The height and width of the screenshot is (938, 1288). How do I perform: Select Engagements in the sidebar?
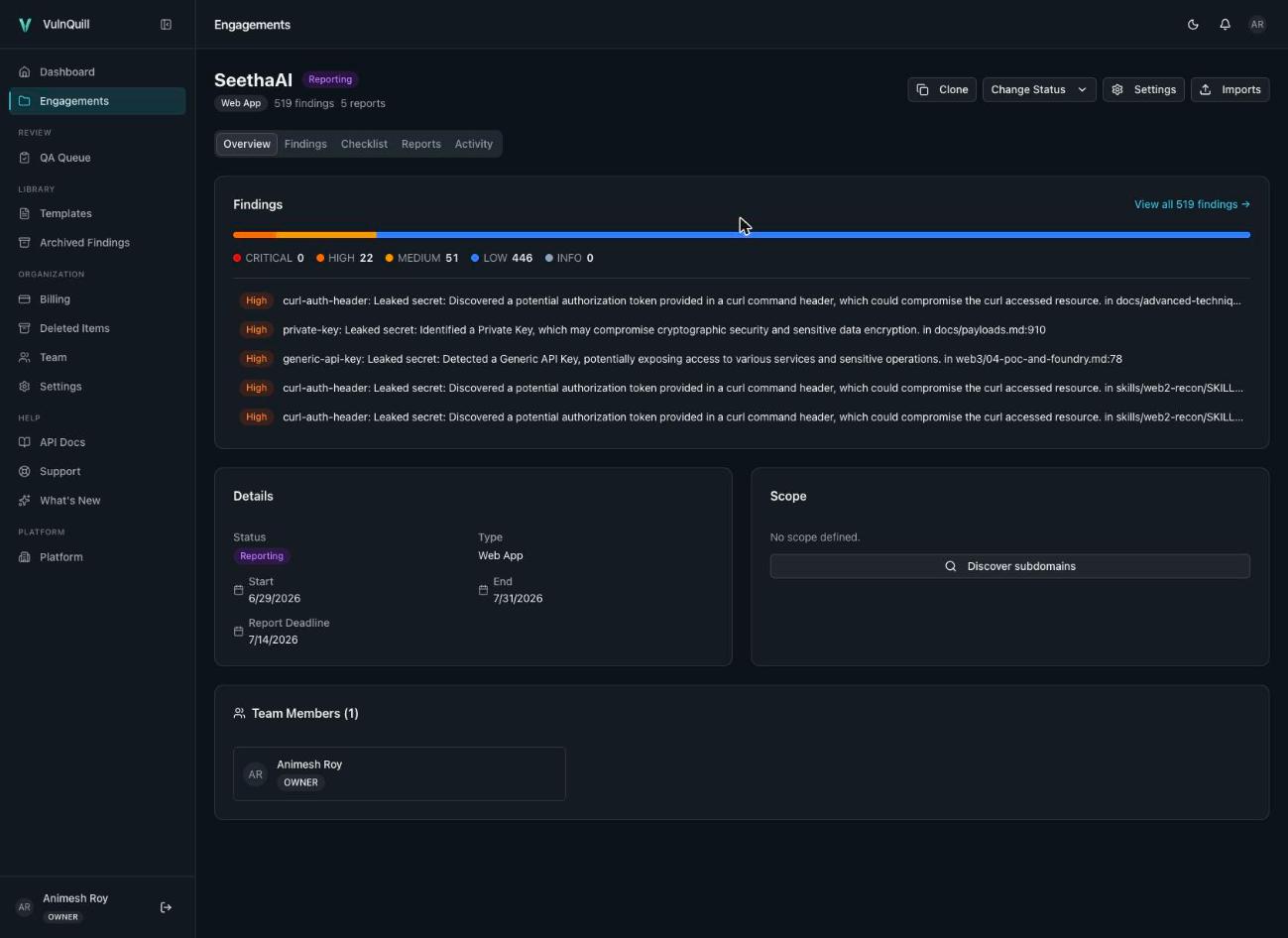coord(97,101)
